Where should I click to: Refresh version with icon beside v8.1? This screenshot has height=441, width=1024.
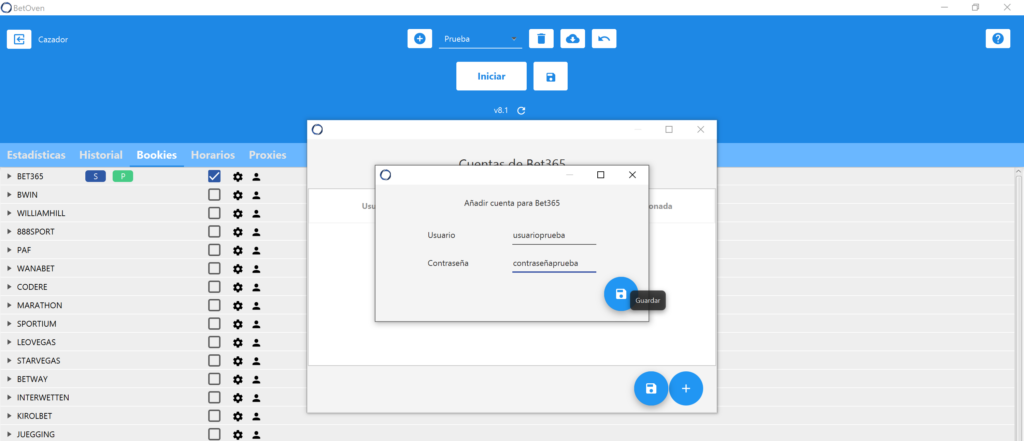pos(521,110)
